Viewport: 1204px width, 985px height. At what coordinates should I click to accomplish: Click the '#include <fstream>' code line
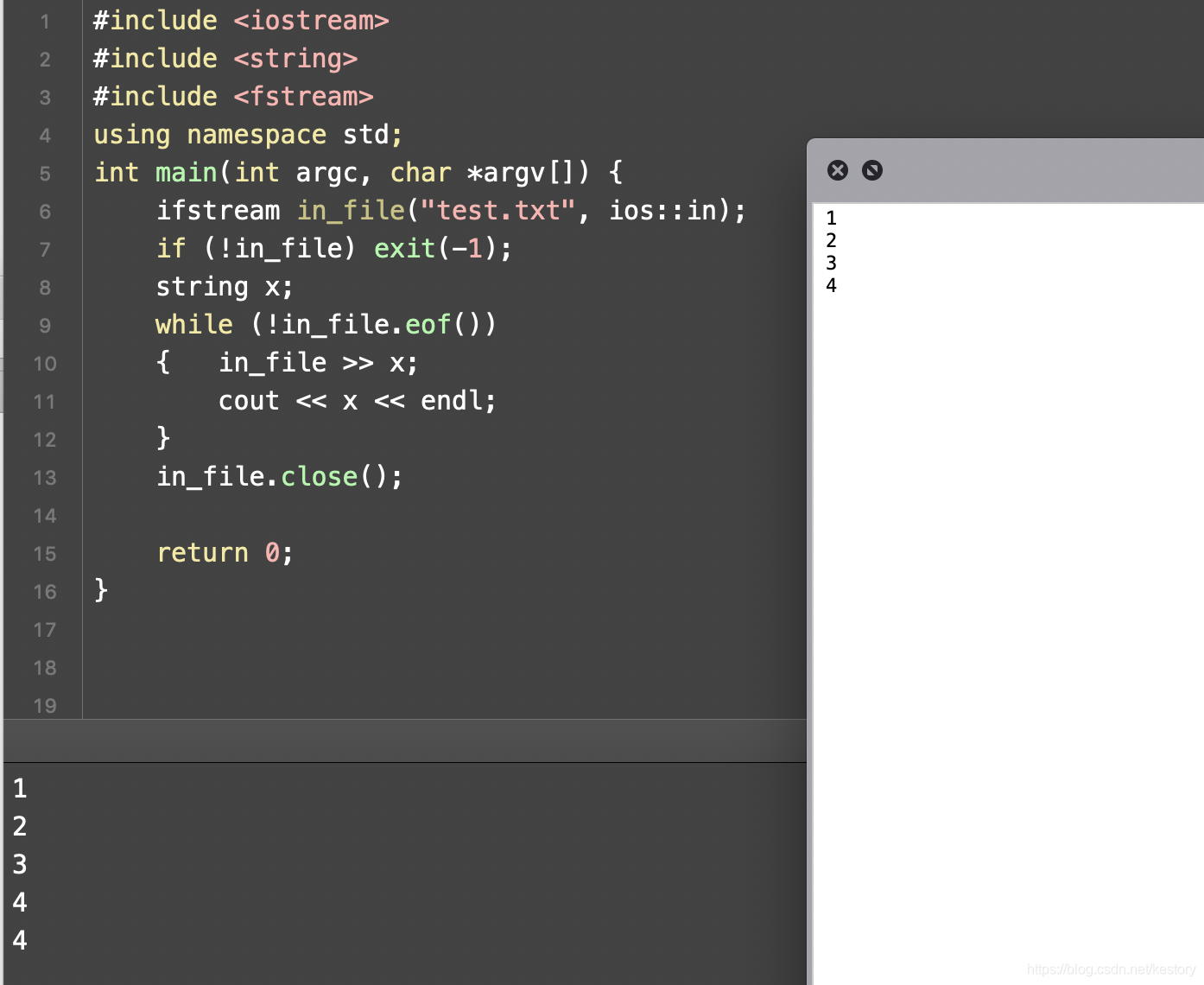coord(233,97)
